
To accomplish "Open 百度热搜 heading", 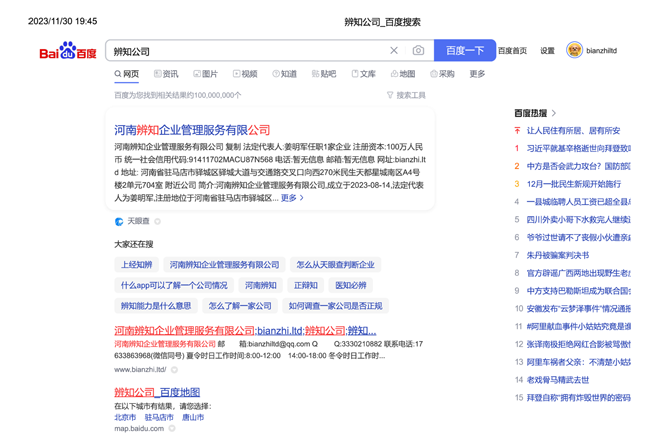I will pyautogui.click(x=530, y=113).
